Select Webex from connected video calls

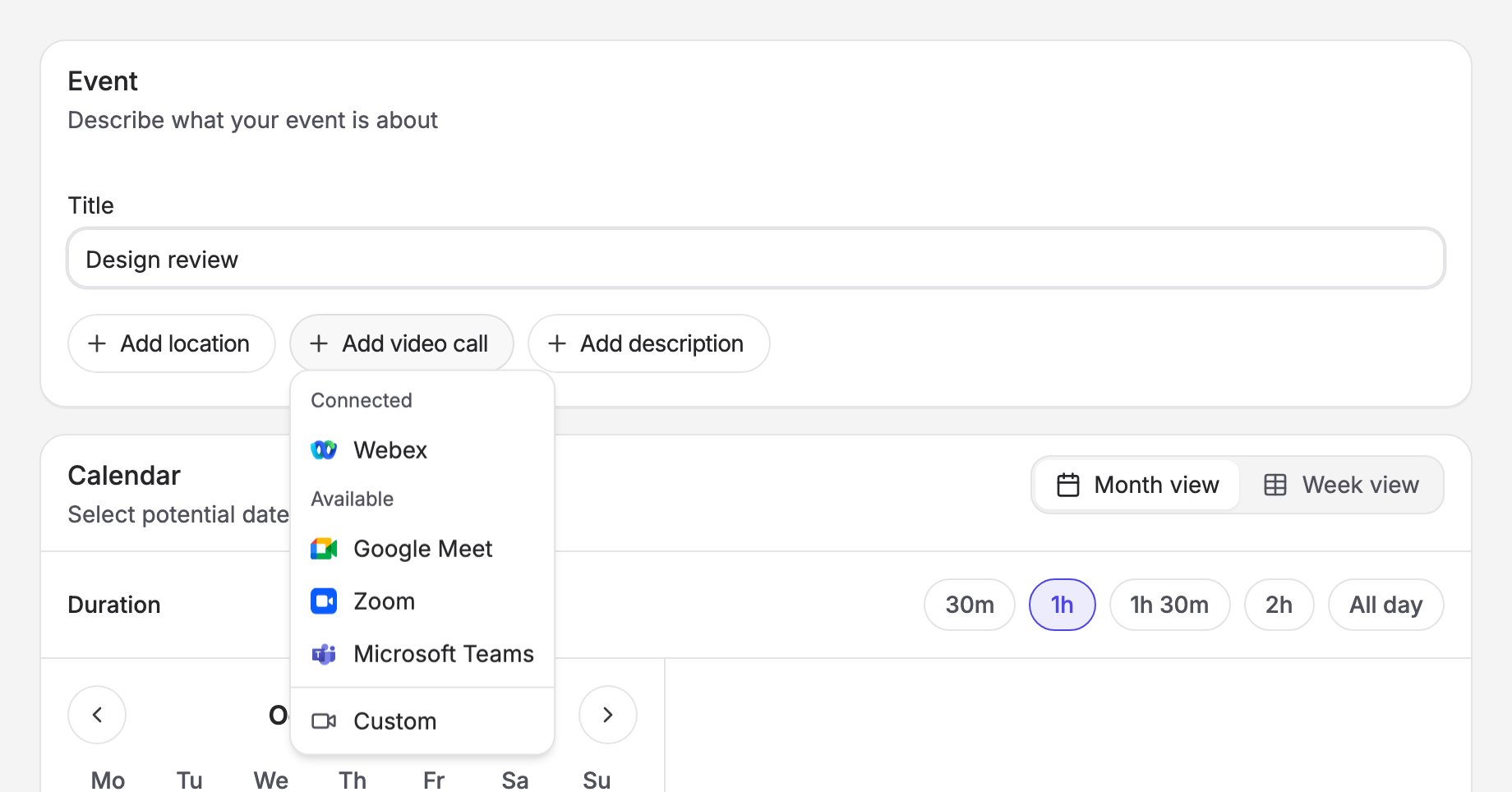(x=422, y=450)
